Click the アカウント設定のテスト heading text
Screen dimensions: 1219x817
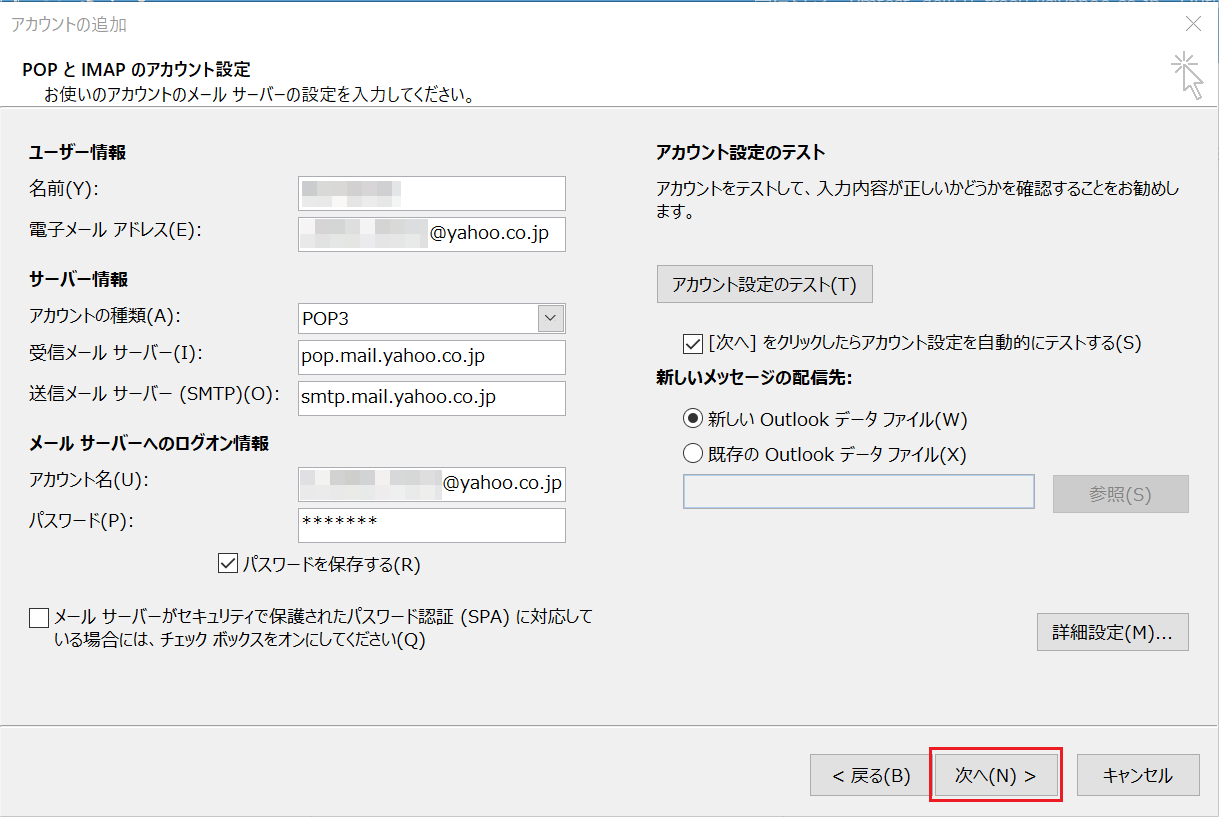pos(741,153)
